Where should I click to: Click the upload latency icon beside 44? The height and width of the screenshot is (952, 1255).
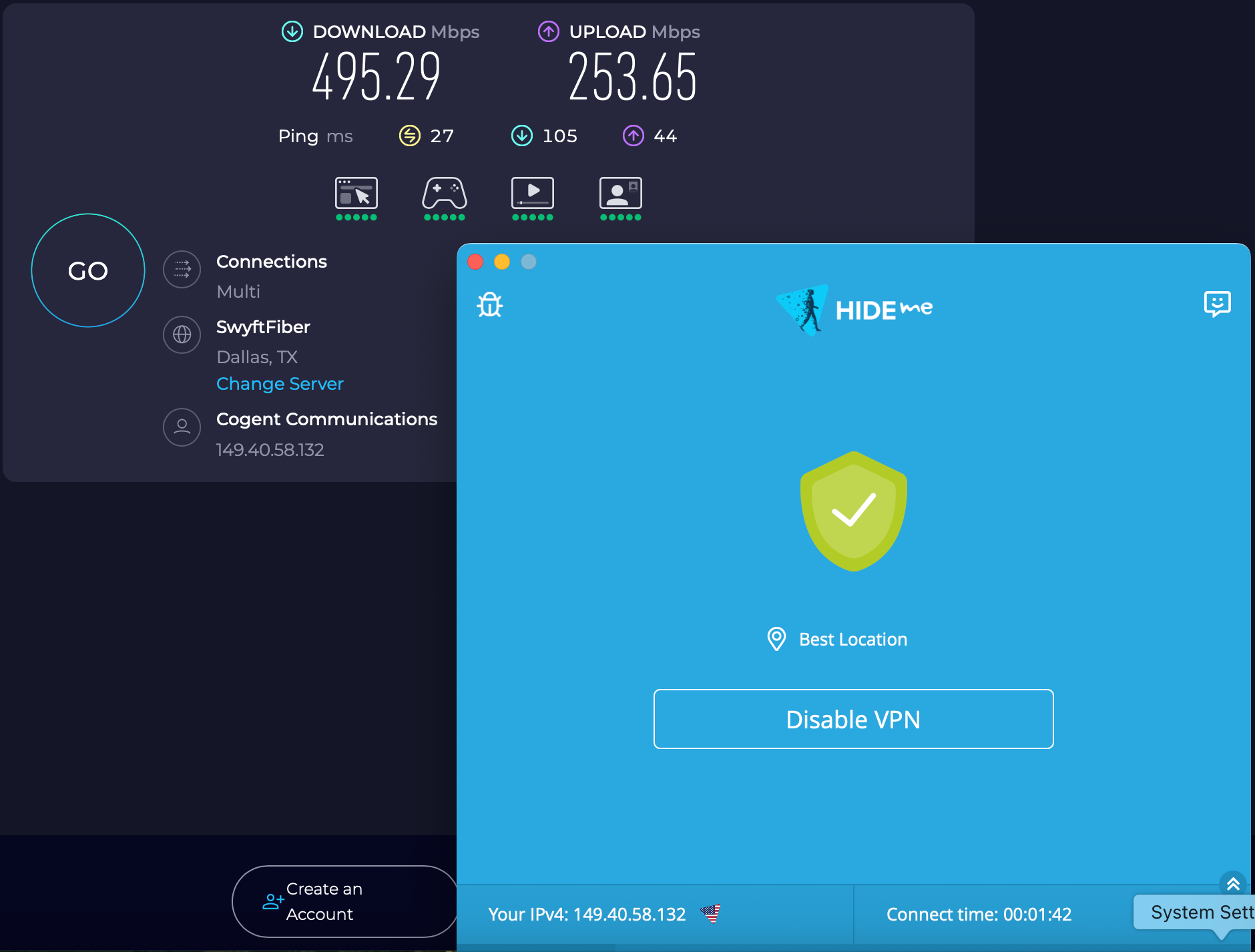634,136
